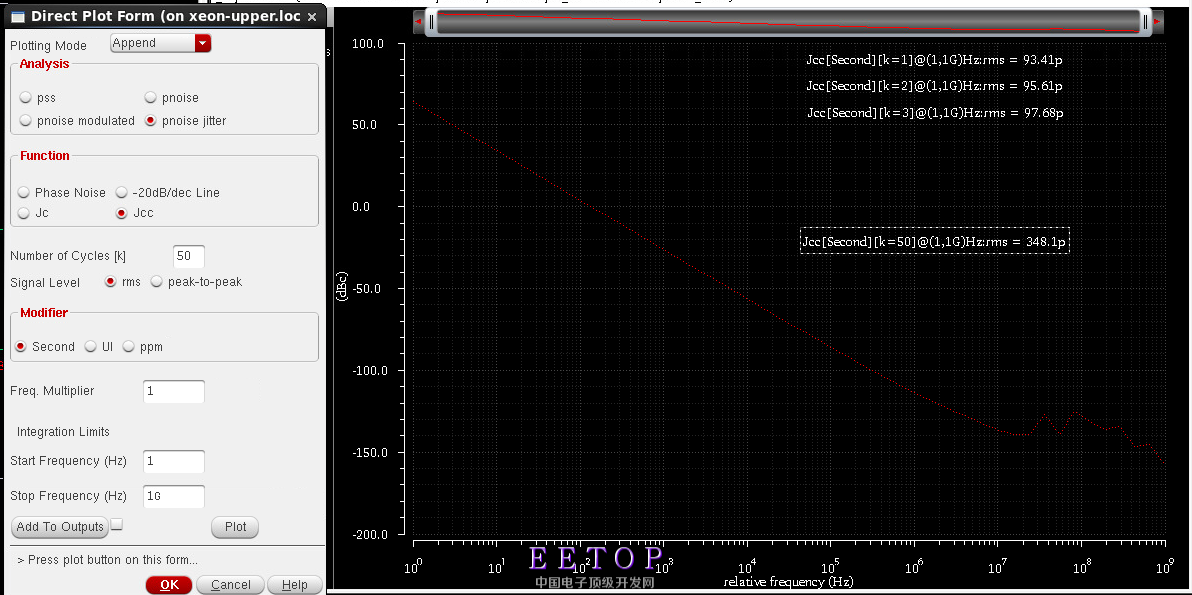Choose the ppm modifier
This screenshot has width=1192, height=595.
pos(128,347)
